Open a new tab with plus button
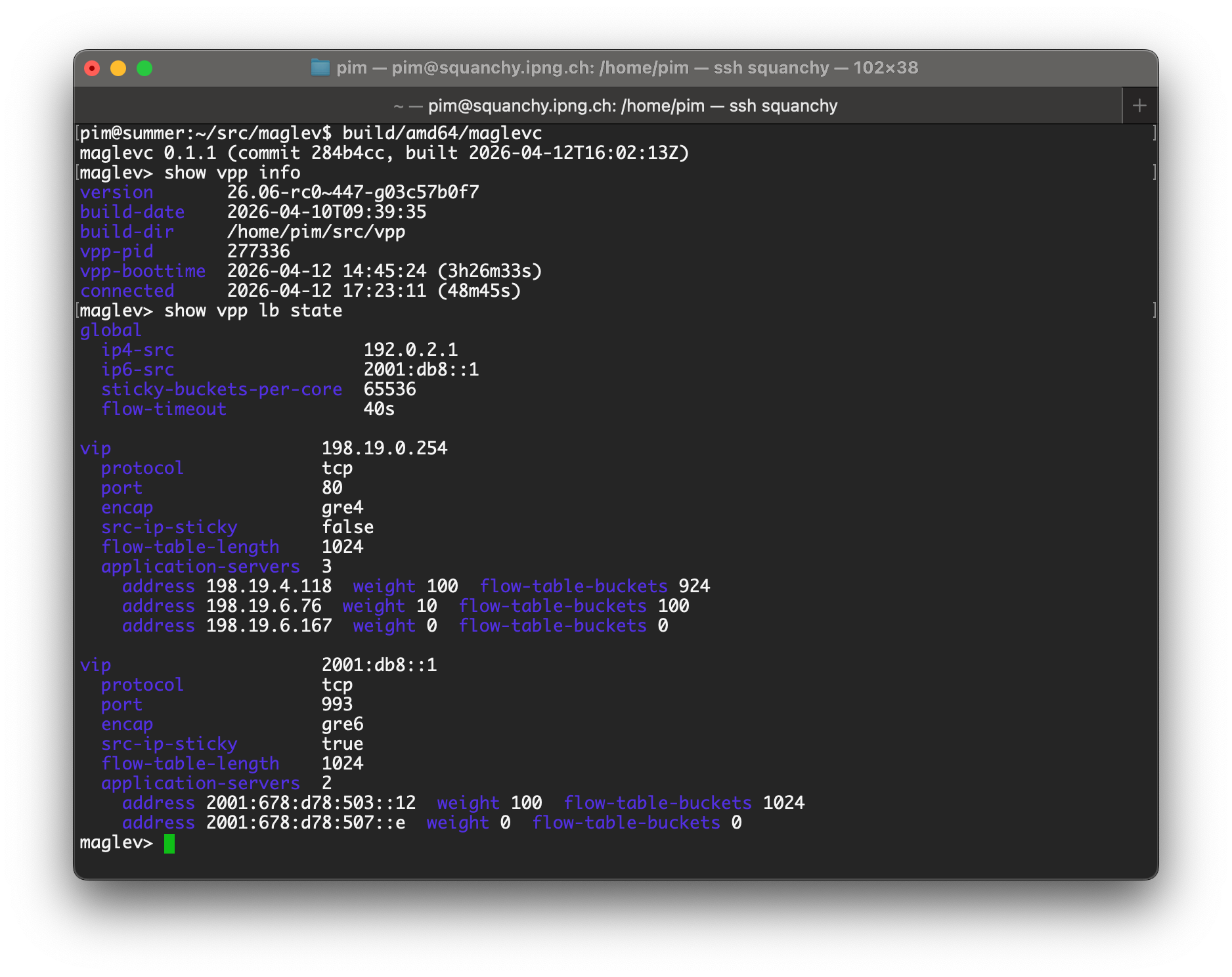Viewport: 1232px width, 977px height. pos(1139,106)
